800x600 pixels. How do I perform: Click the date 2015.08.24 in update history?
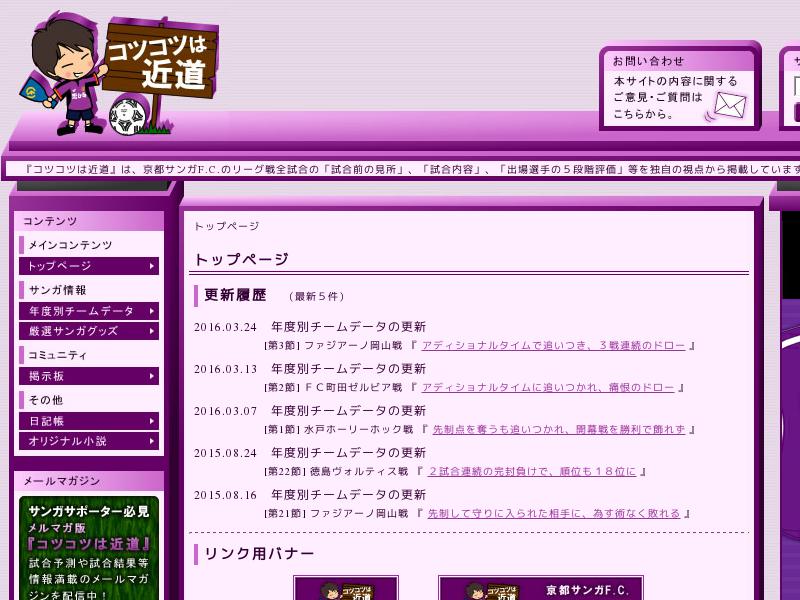point(225,453)
